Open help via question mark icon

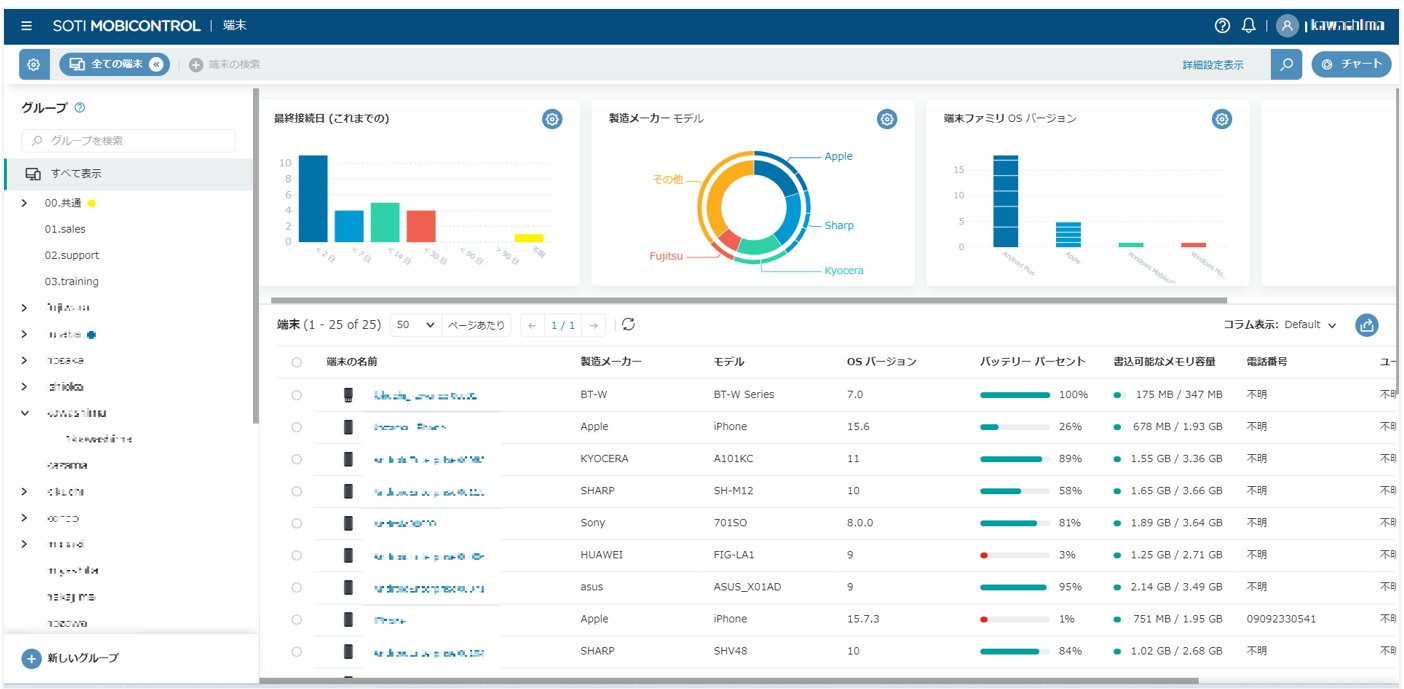(x=1222, y=26)
